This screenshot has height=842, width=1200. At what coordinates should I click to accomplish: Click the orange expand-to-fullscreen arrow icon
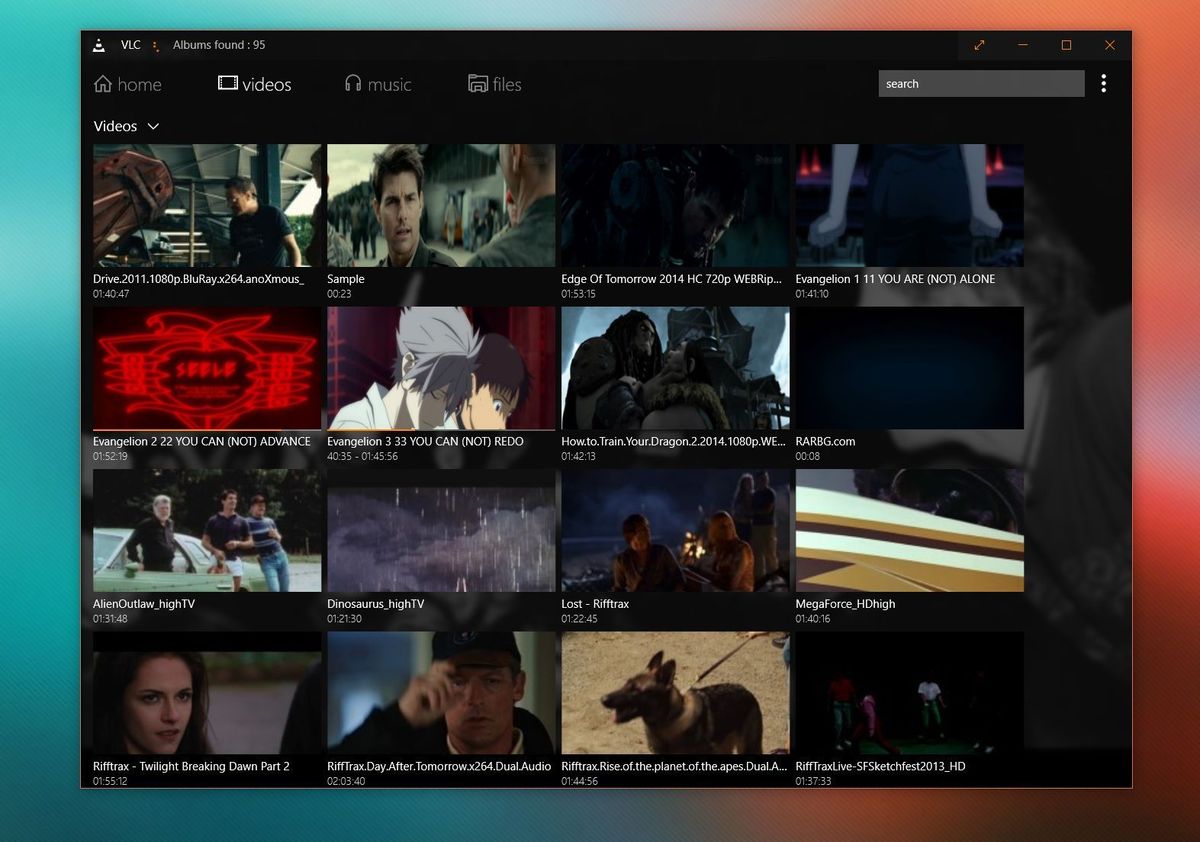[x=979, y=45]
